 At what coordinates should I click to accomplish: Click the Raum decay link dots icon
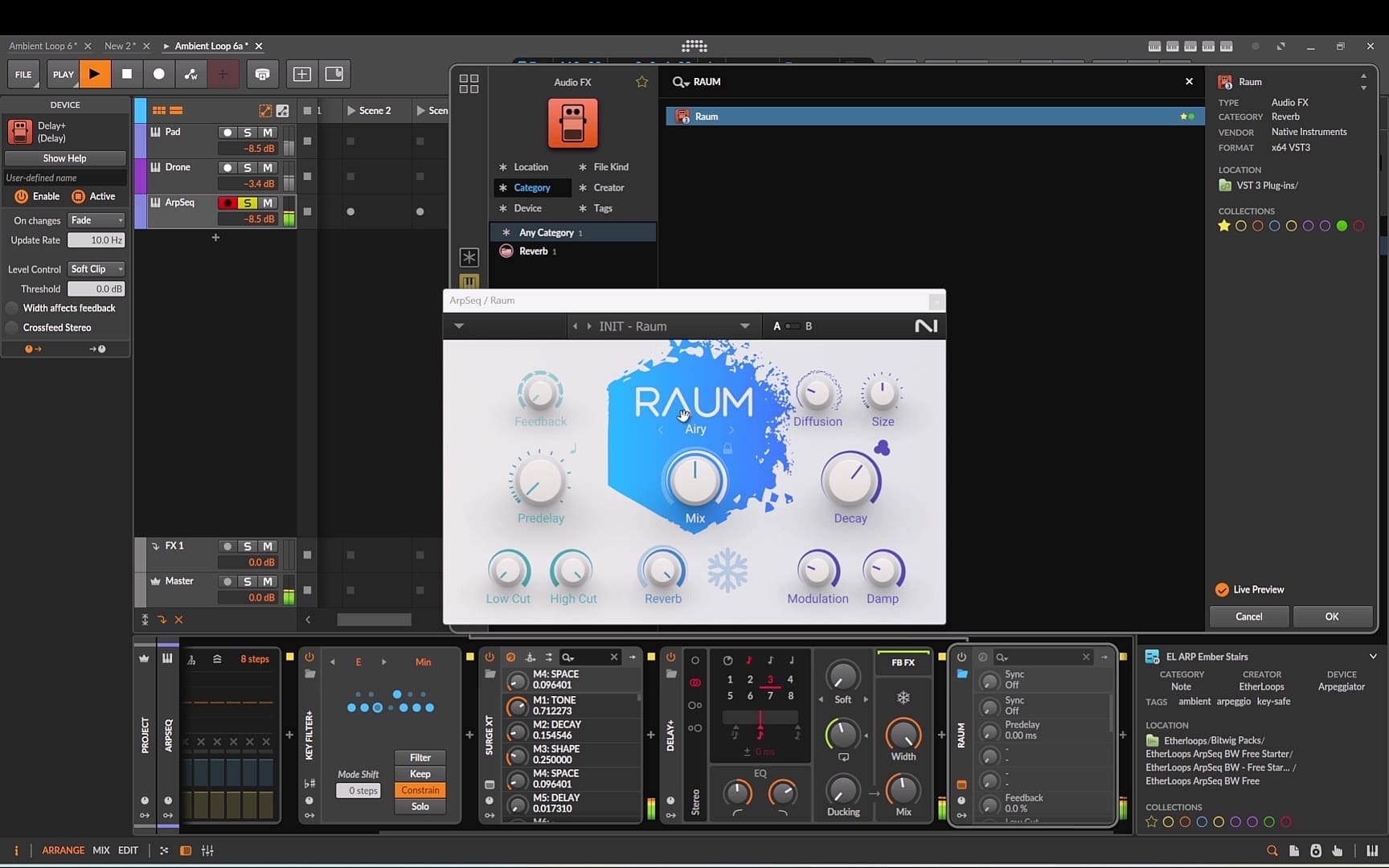882,448
